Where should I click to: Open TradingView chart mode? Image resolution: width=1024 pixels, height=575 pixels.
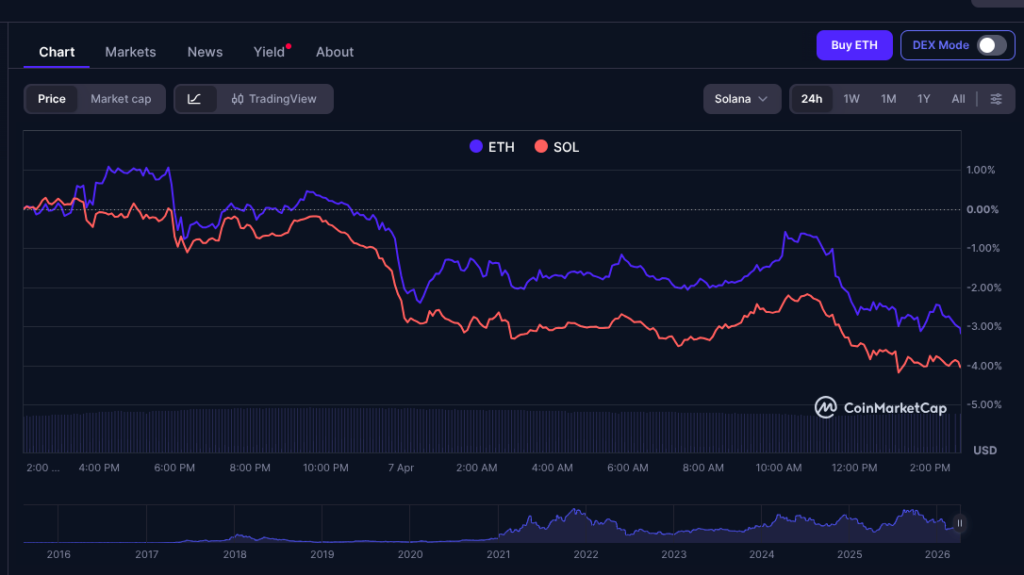pos(274,99)
